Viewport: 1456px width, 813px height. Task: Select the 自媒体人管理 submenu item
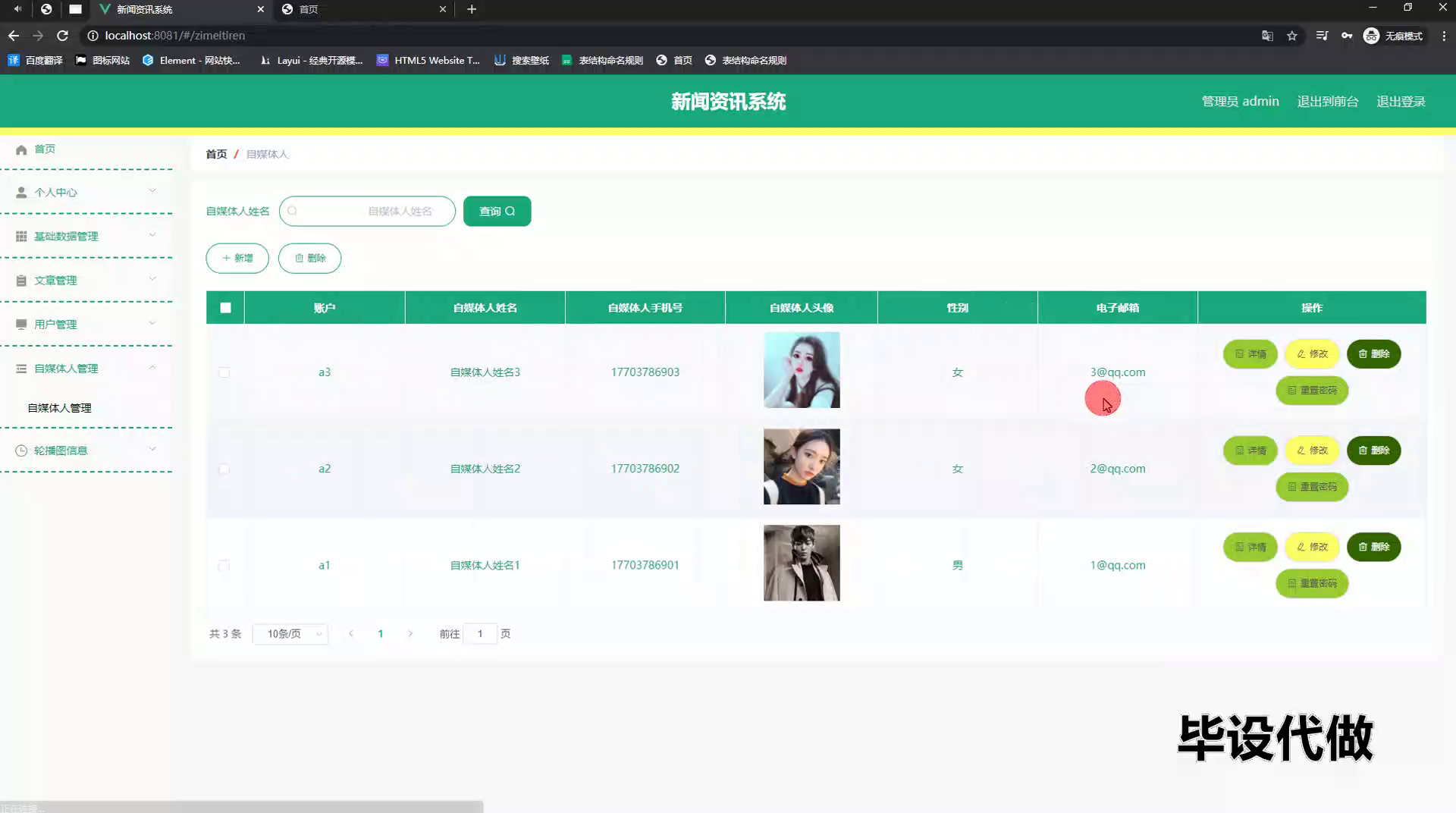tap(59, 408)
